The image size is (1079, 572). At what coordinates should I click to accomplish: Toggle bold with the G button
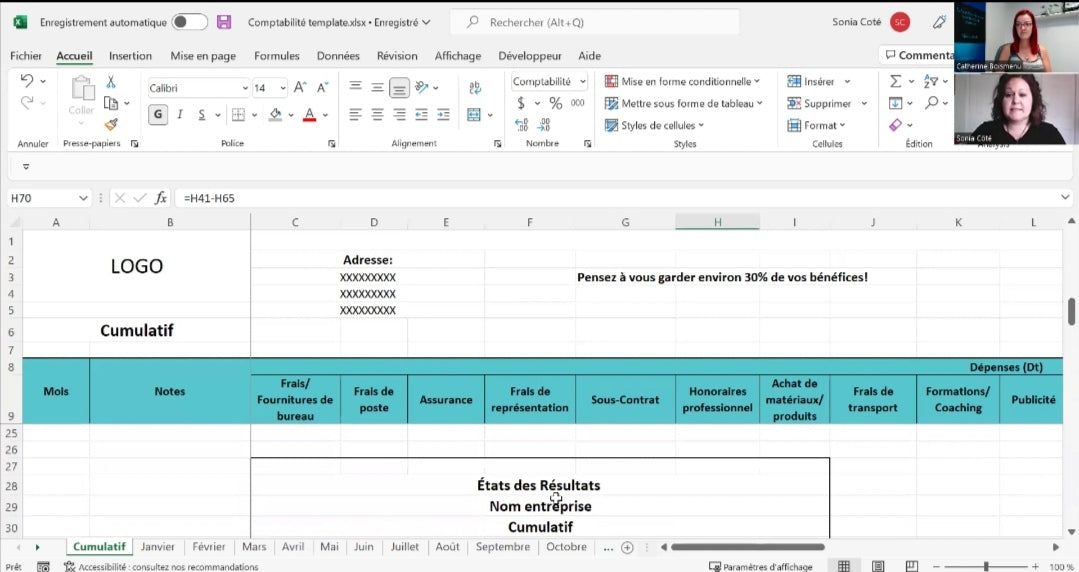[x=158, y=115]
